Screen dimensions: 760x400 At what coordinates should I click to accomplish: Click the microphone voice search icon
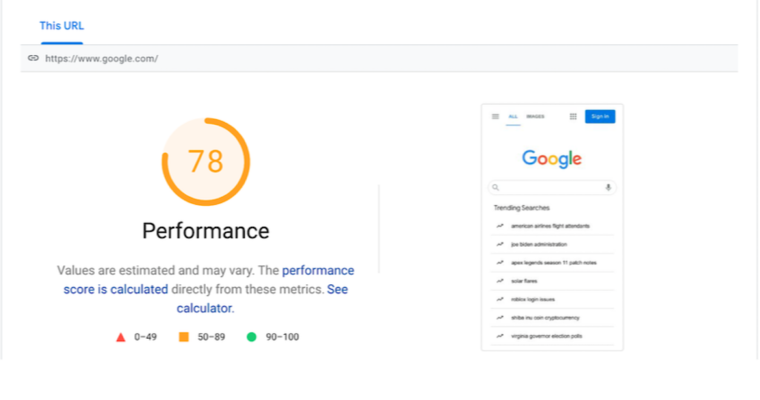click(607, 187)
